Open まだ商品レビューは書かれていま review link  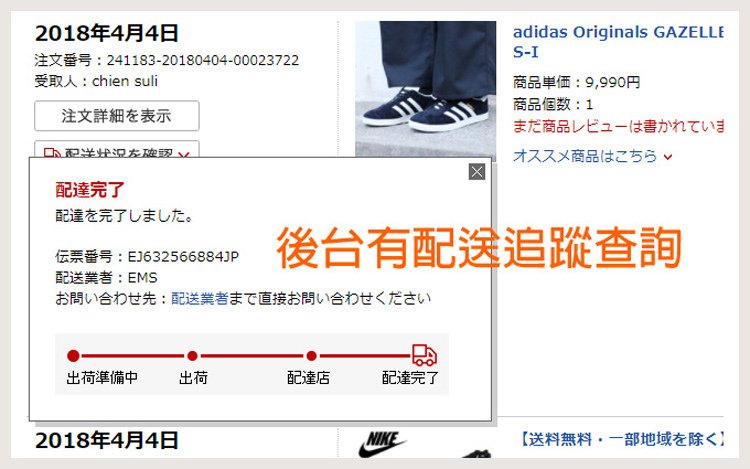(x=618, y=126)
